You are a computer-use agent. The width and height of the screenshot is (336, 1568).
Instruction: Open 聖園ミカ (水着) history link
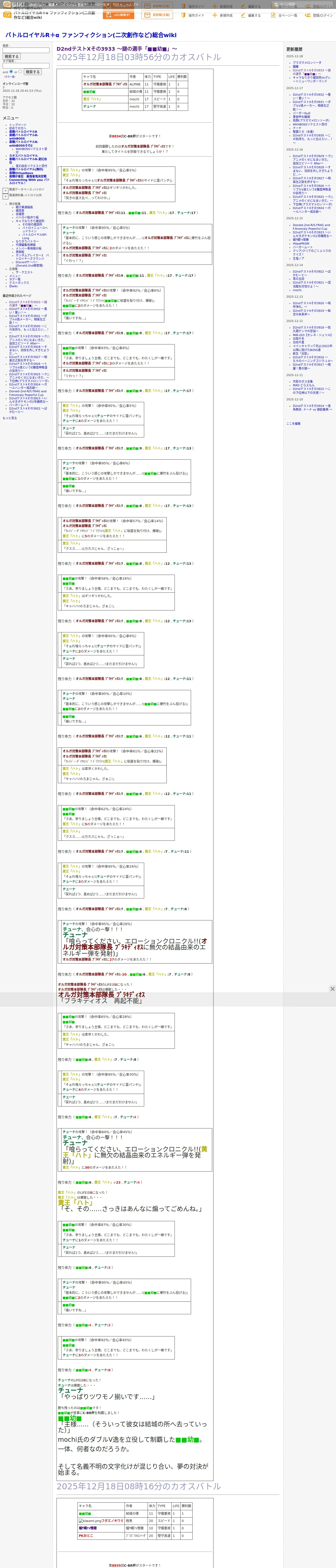[x=304, y=131]
